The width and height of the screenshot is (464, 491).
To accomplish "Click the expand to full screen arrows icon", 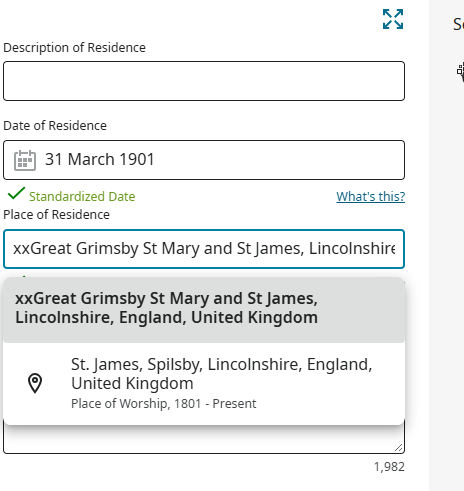I will click(x=393, y=19).
